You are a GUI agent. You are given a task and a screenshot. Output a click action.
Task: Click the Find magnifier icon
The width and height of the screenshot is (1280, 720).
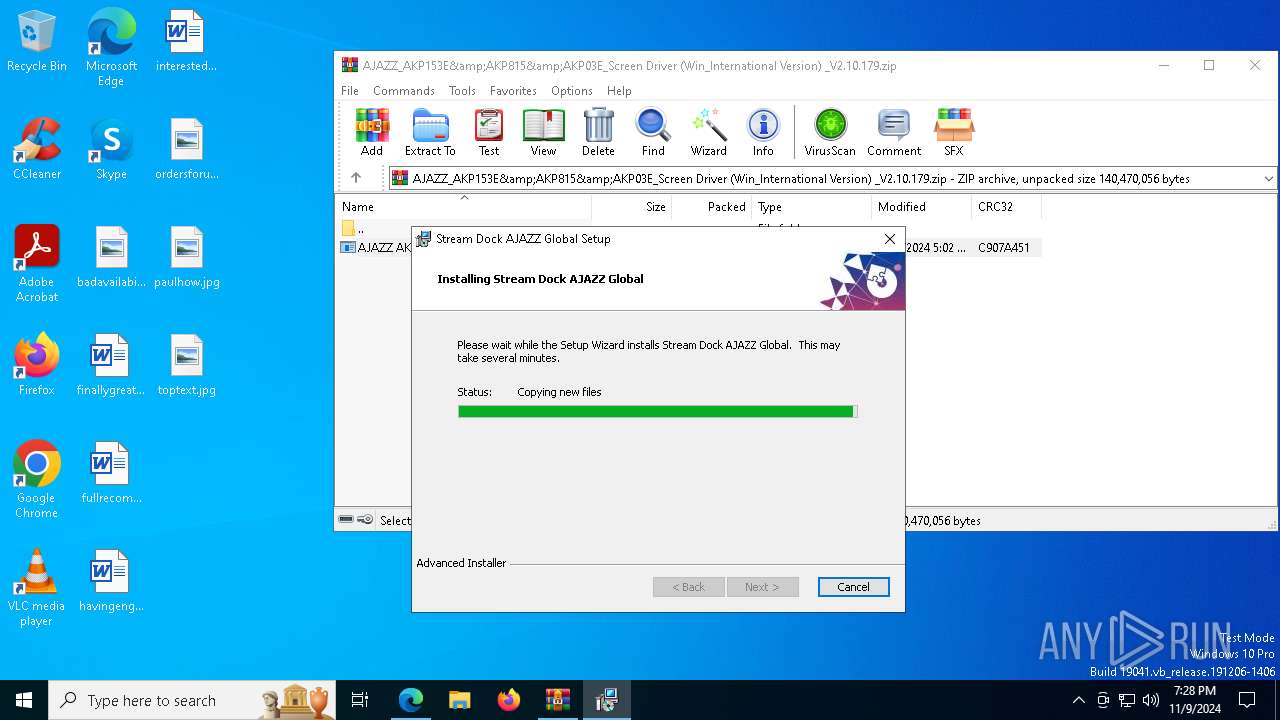click(653, 133)
